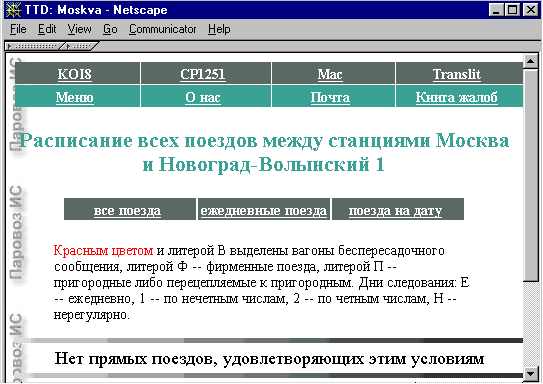Open the Книга жалоб link
Viewport: 543px width, 384px height.
tap(456, 97)
